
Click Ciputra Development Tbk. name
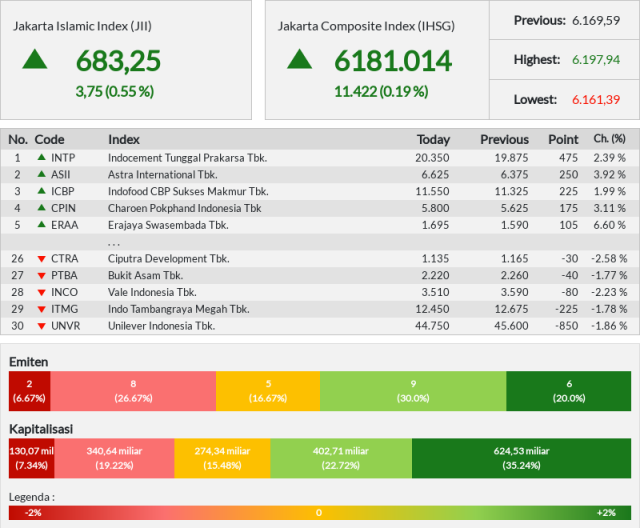pyautogui.click(x=169, y=259)
